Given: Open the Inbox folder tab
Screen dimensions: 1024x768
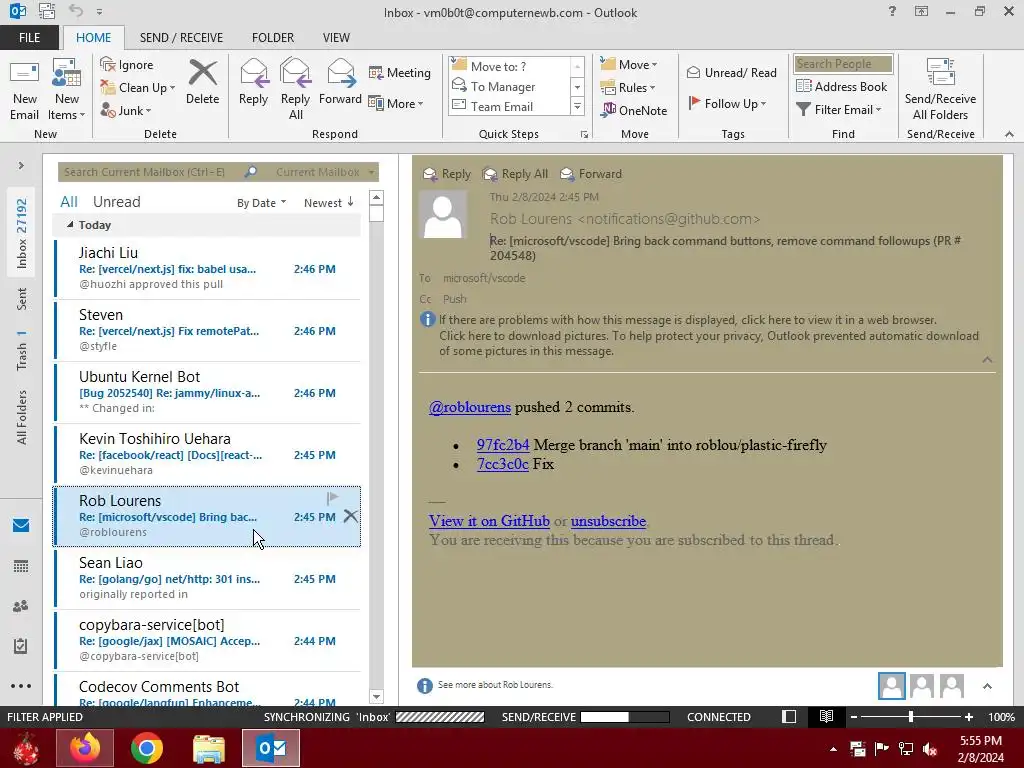Looking at the screenshot, I should pyautogui.click(x=21, y=234).
